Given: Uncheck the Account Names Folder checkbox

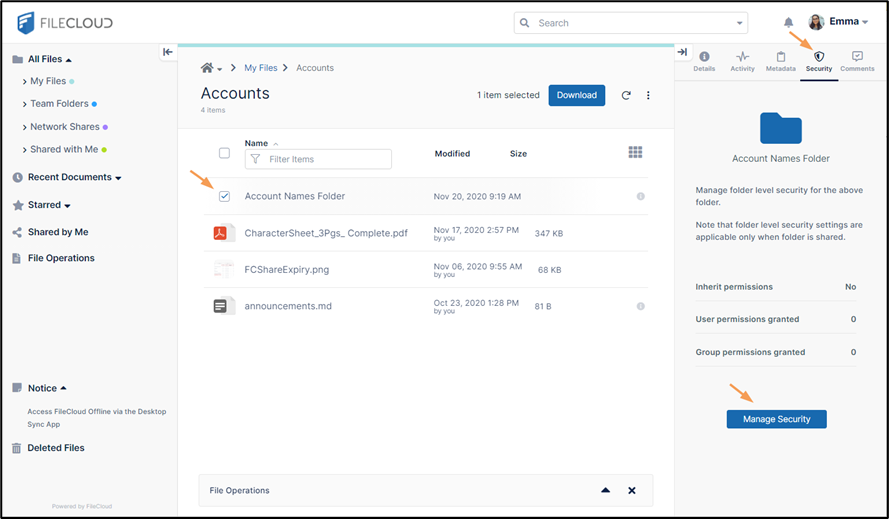Looking at the screenshot, I should point(224,196).
